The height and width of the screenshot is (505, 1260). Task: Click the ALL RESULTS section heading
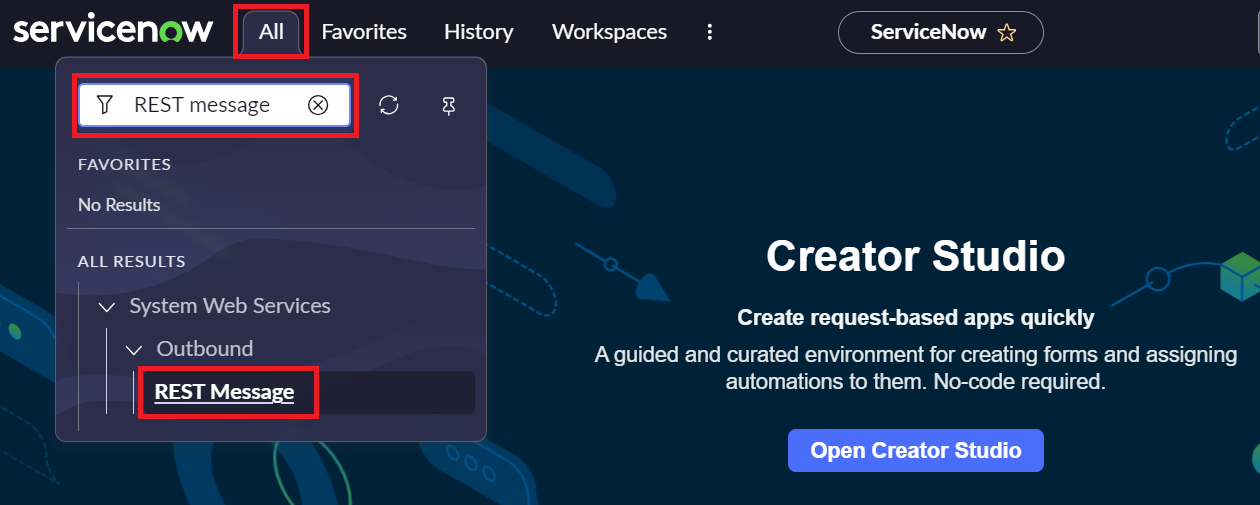pyautogui.click(x=132, y=261)
